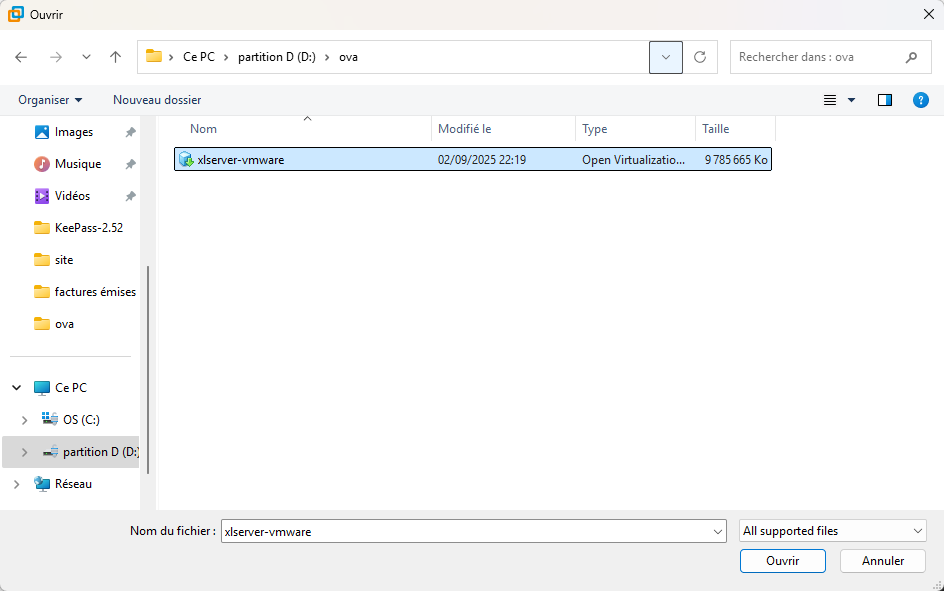Screen dimensions: 944x591
Task: Expand the OS (C:) drive node
Action: pyautogui.click(x=24, y=420)
